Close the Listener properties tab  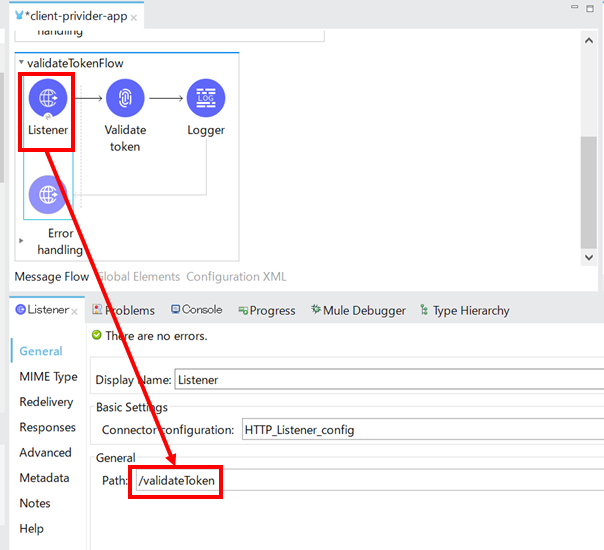[76, 311]
